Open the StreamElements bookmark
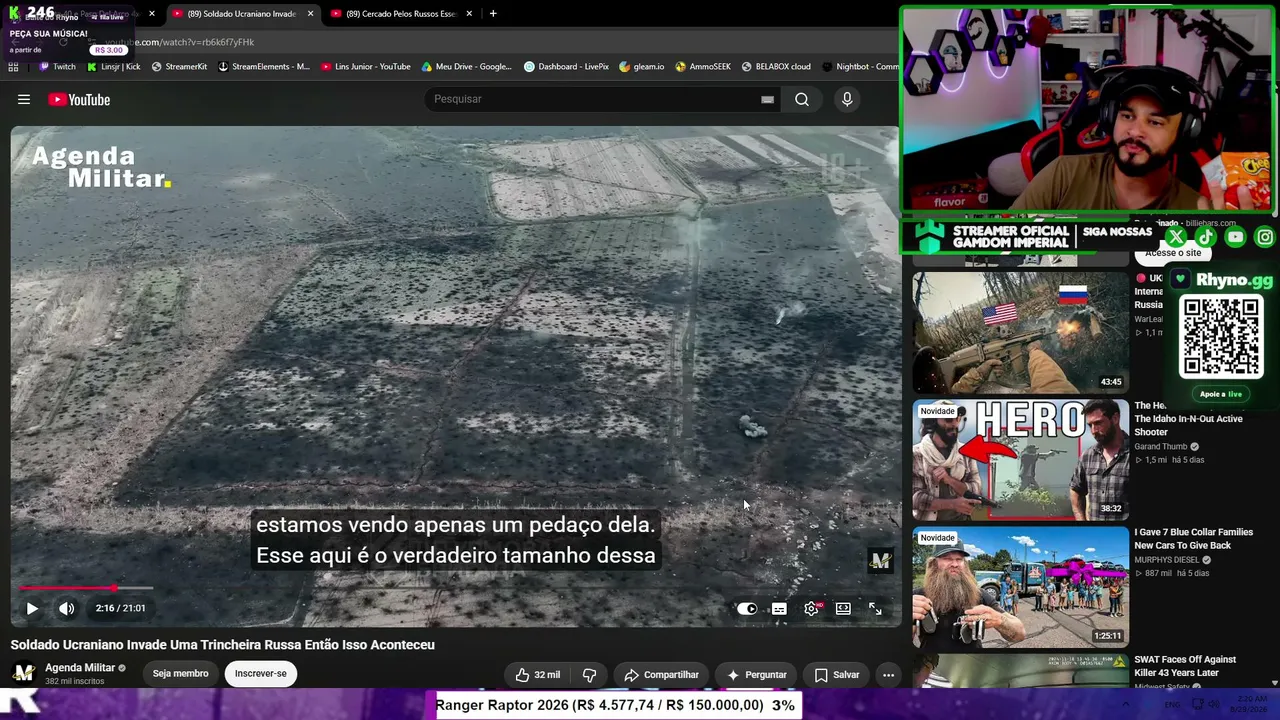The width and height of the screenshot is (1280, 720). click(264, 67)
